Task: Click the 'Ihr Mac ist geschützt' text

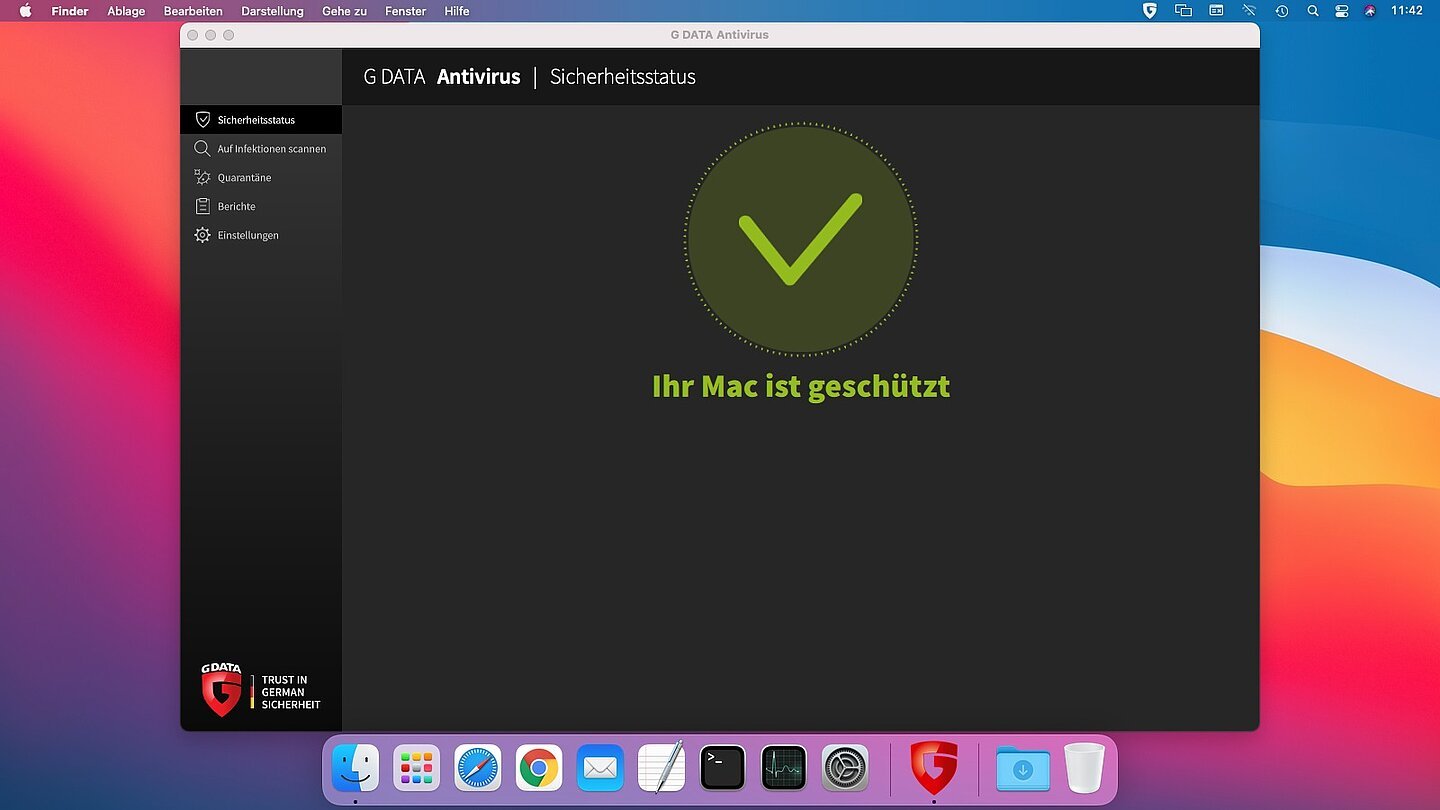Action: pos(800,386)
